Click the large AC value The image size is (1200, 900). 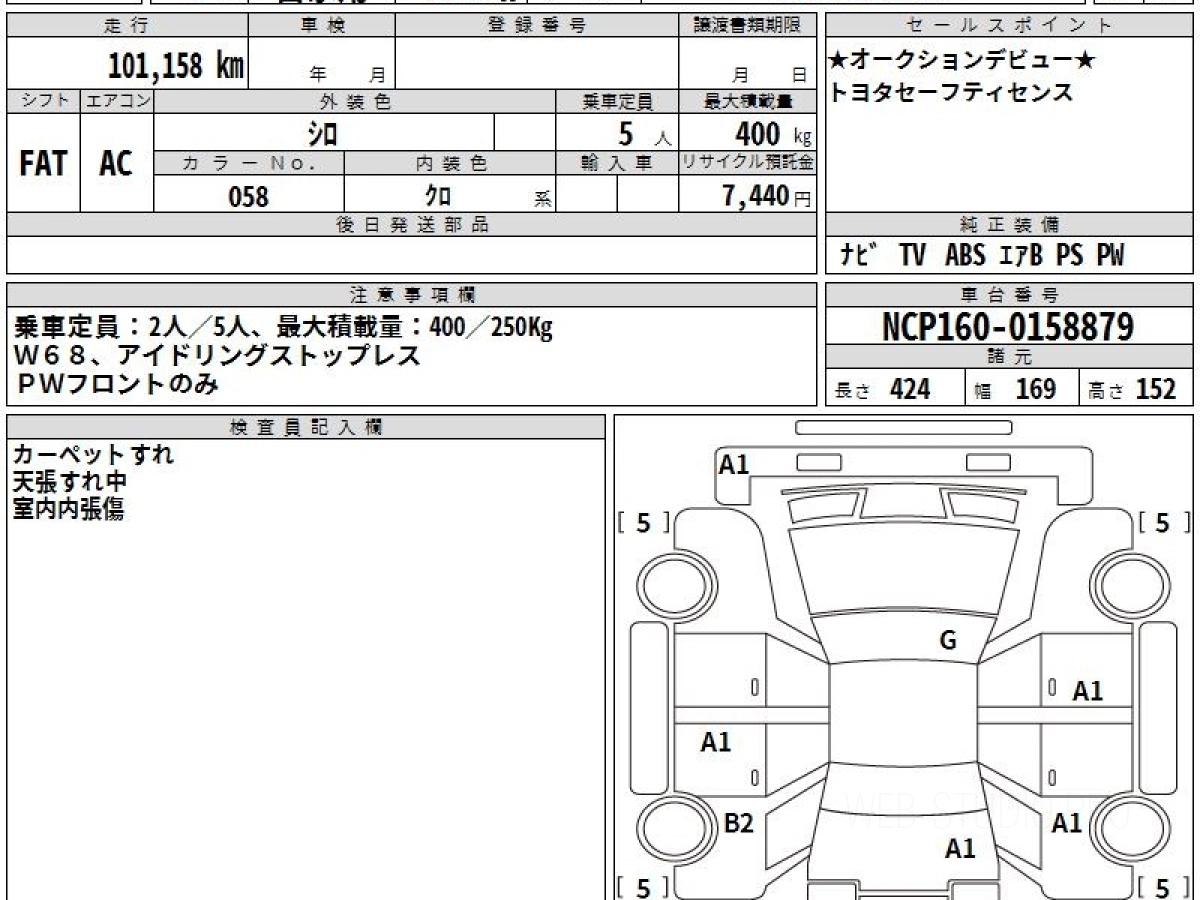pyautogui.click(x=116, y=163)
